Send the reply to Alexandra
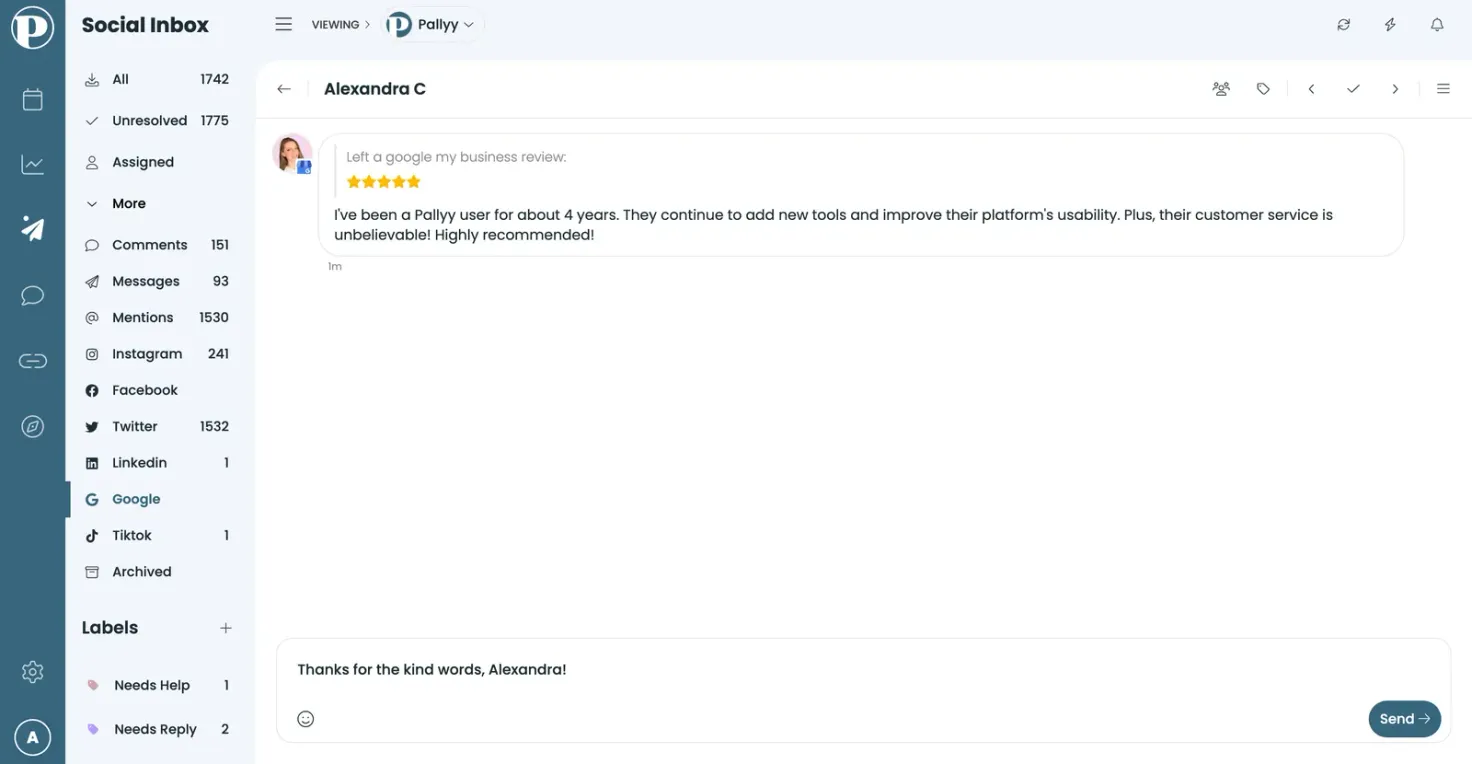This screenshot has width=1472, height=764. [x=1404, y=718]
